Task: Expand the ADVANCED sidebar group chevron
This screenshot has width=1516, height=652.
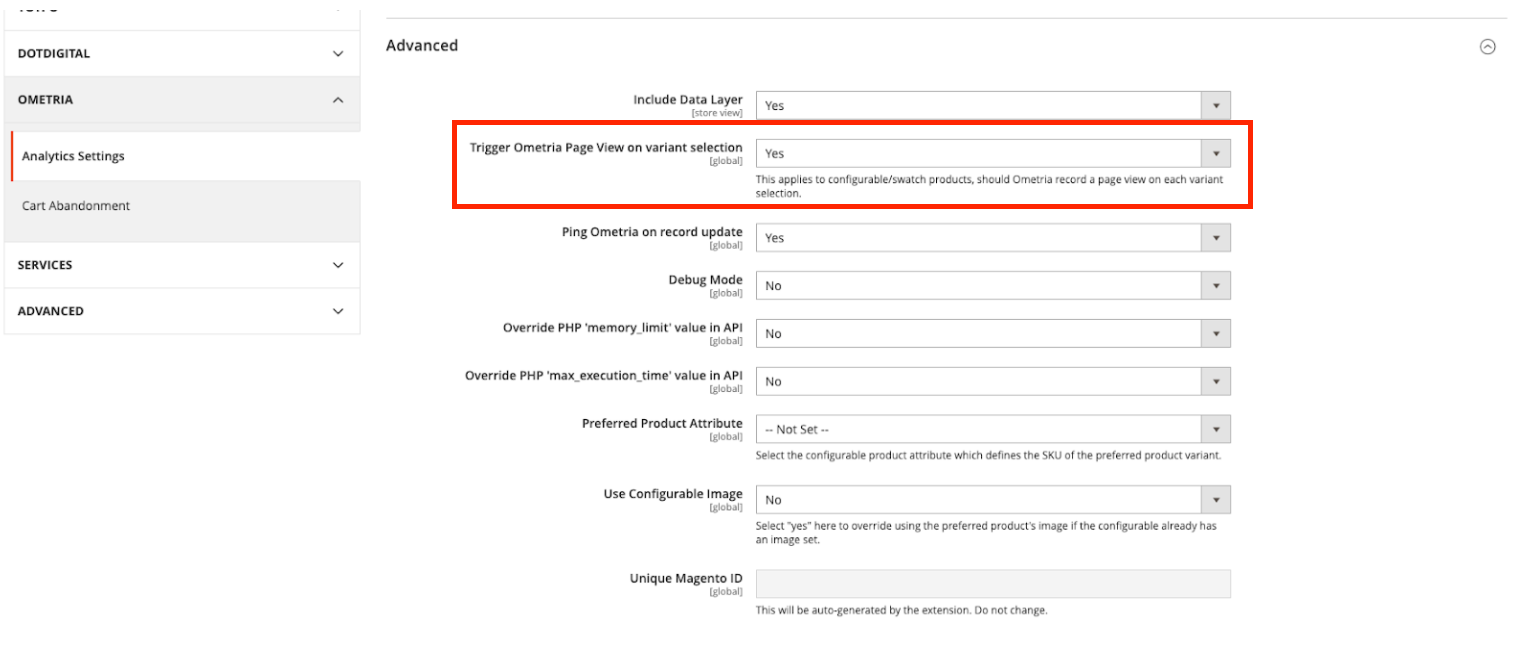Action: coord(338,311)
